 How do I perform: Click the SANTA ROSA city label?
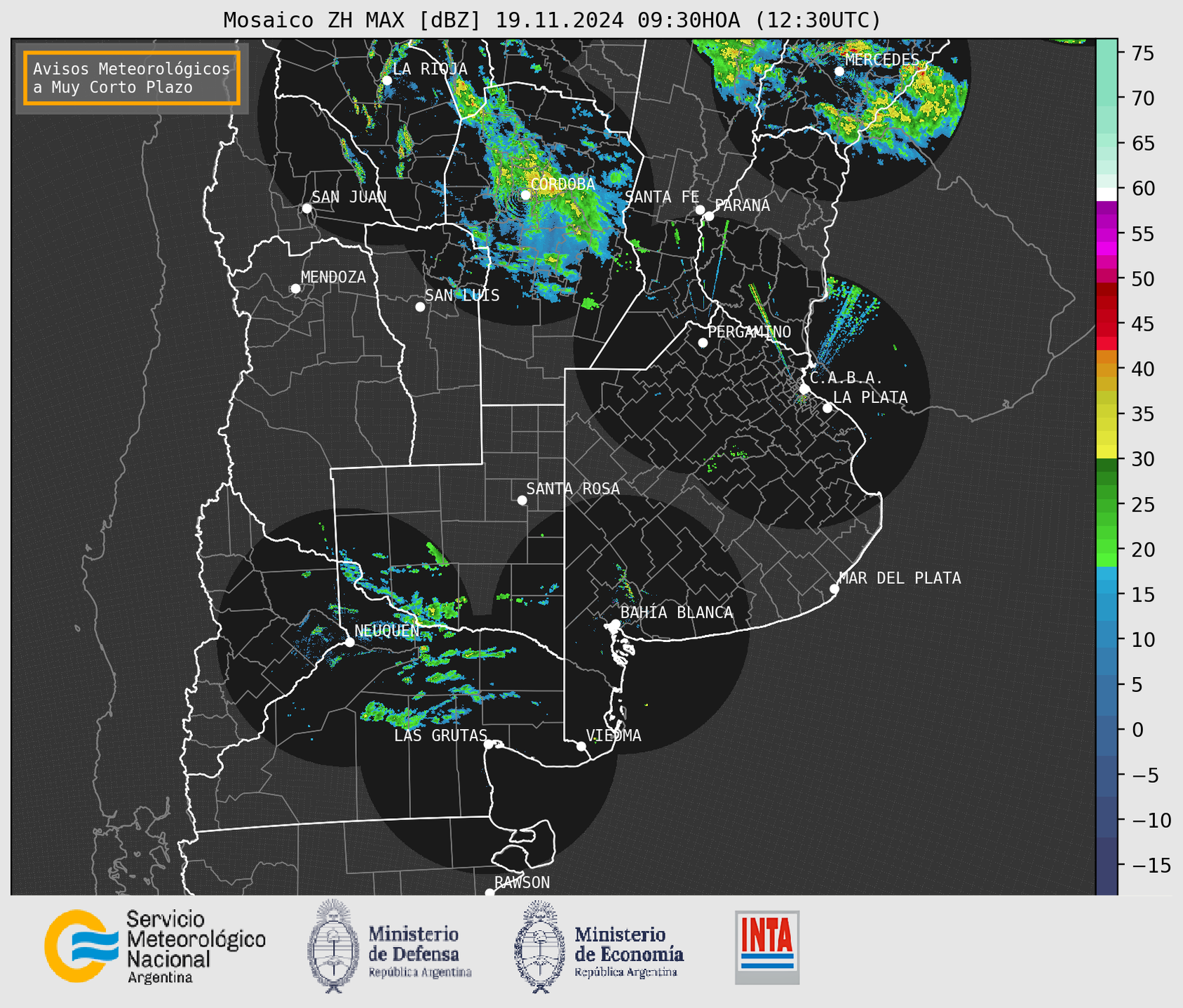573,489
